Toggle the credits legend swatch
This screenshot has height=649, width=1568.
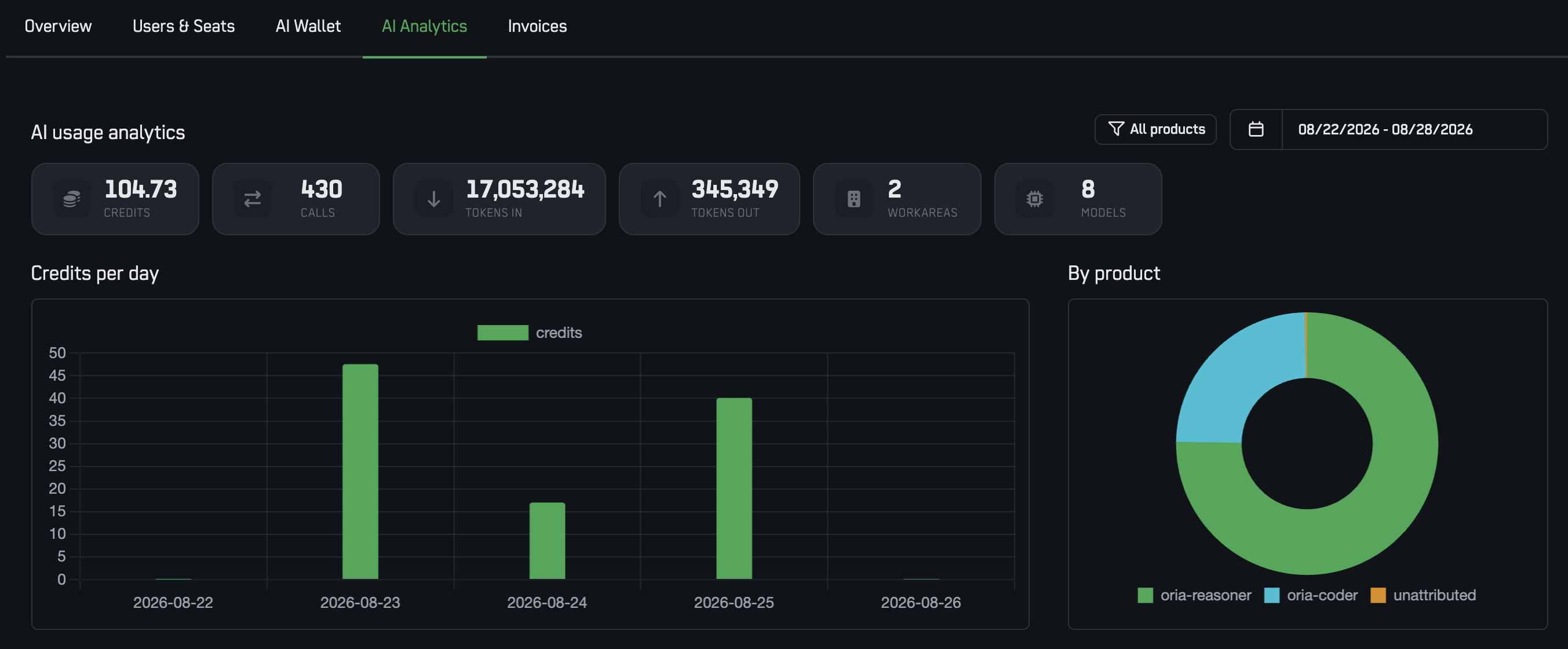(502, 333)
